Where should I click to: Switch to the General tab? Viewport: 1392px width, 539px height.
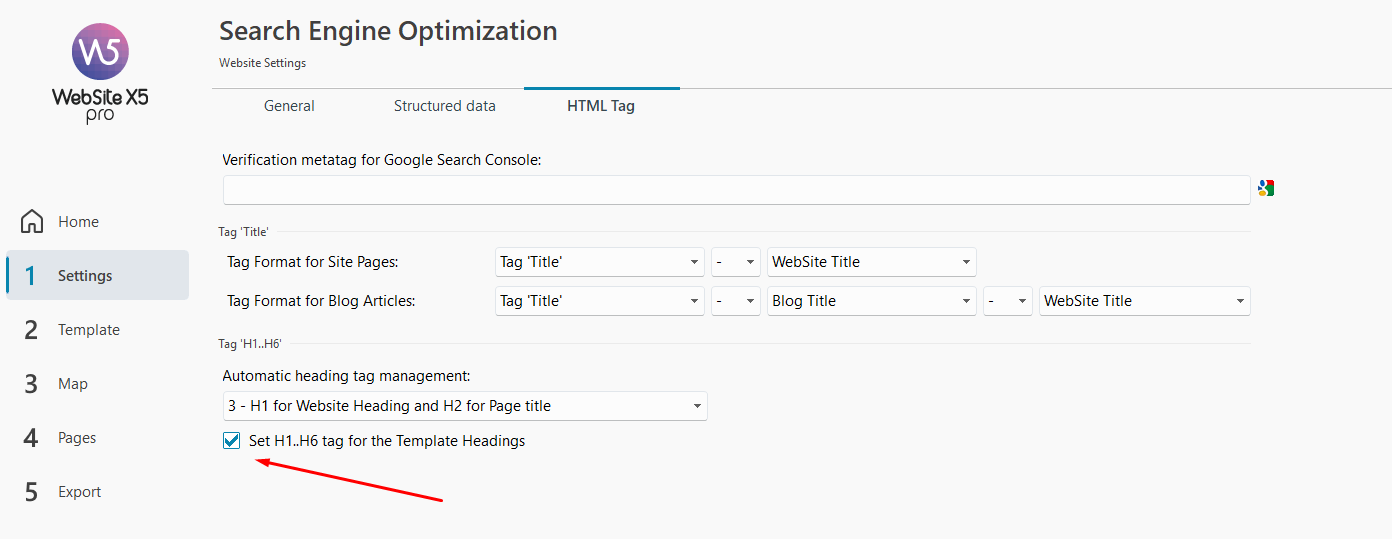pos(289,106)
